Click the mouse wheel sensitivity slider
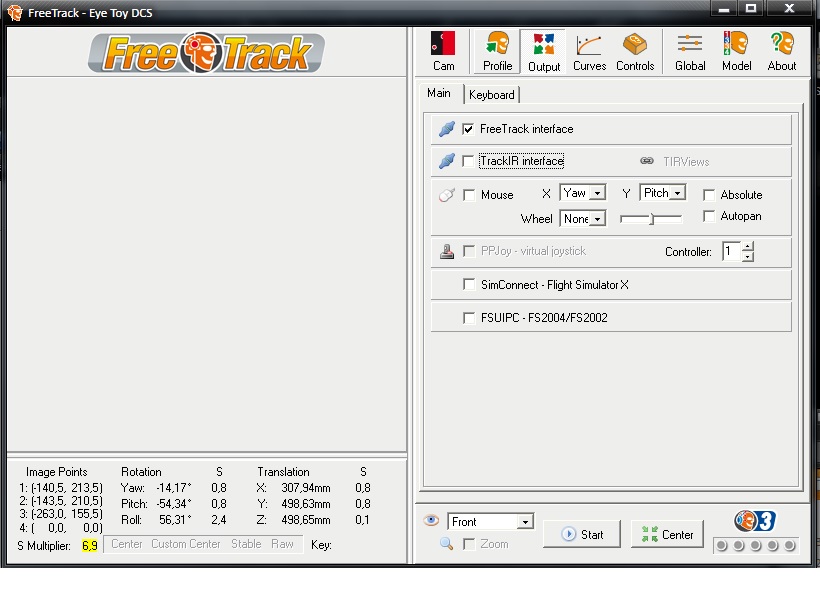The image size is (820, 614). (x=651, y=218)
